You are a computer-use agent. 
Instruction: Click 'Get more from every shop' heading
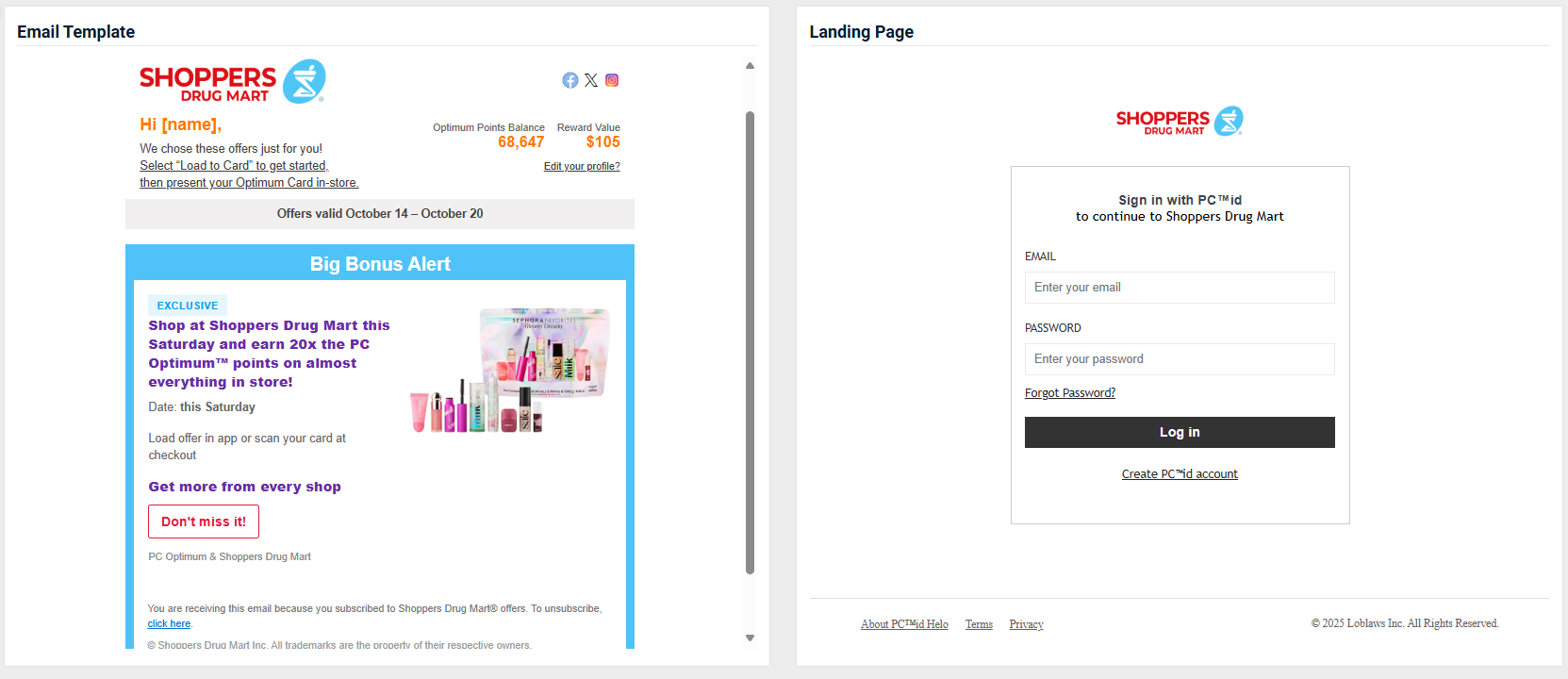(244, 487)
